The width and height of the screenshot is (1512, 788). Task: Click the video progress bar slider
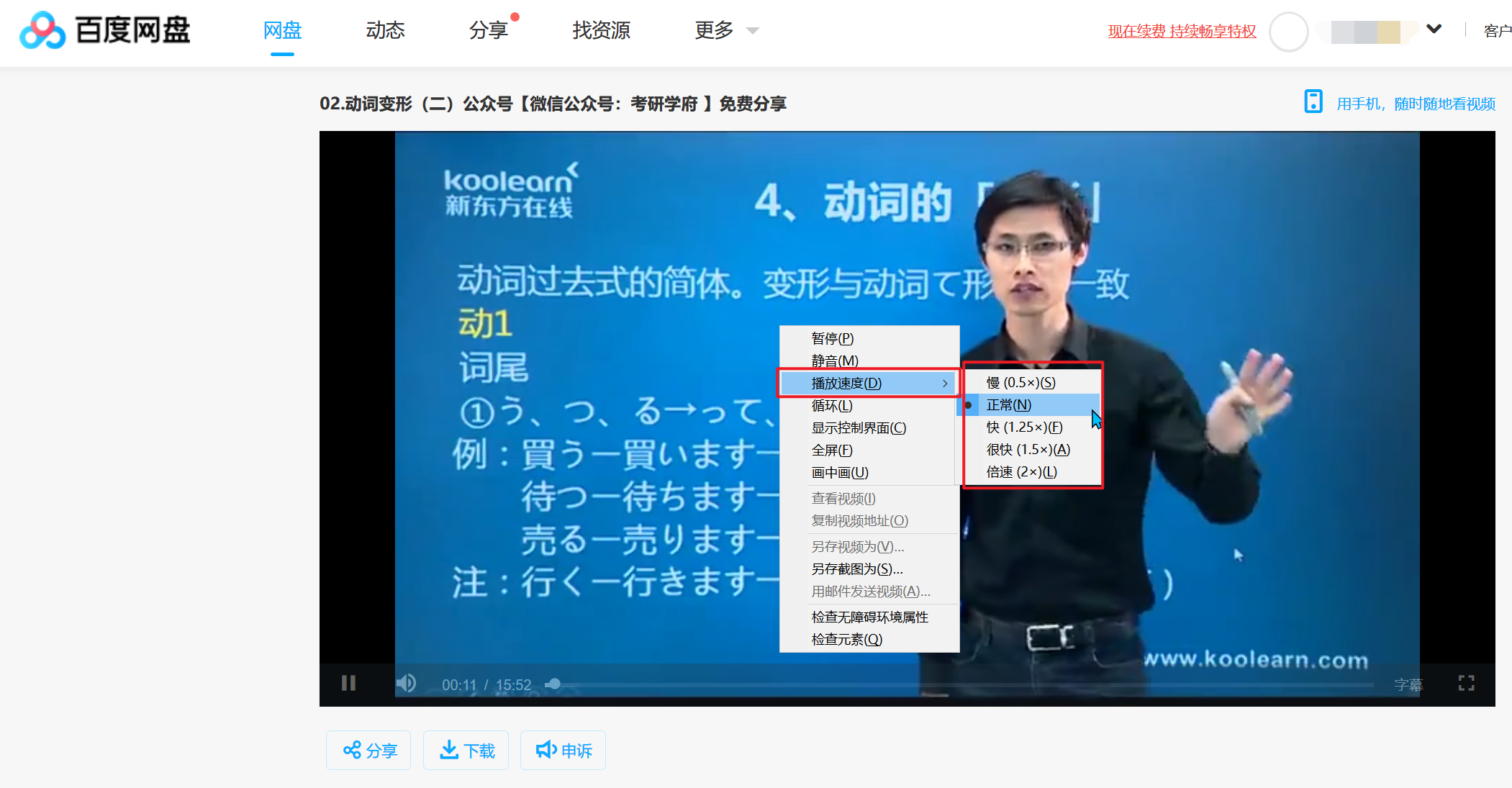coord(553,683)
